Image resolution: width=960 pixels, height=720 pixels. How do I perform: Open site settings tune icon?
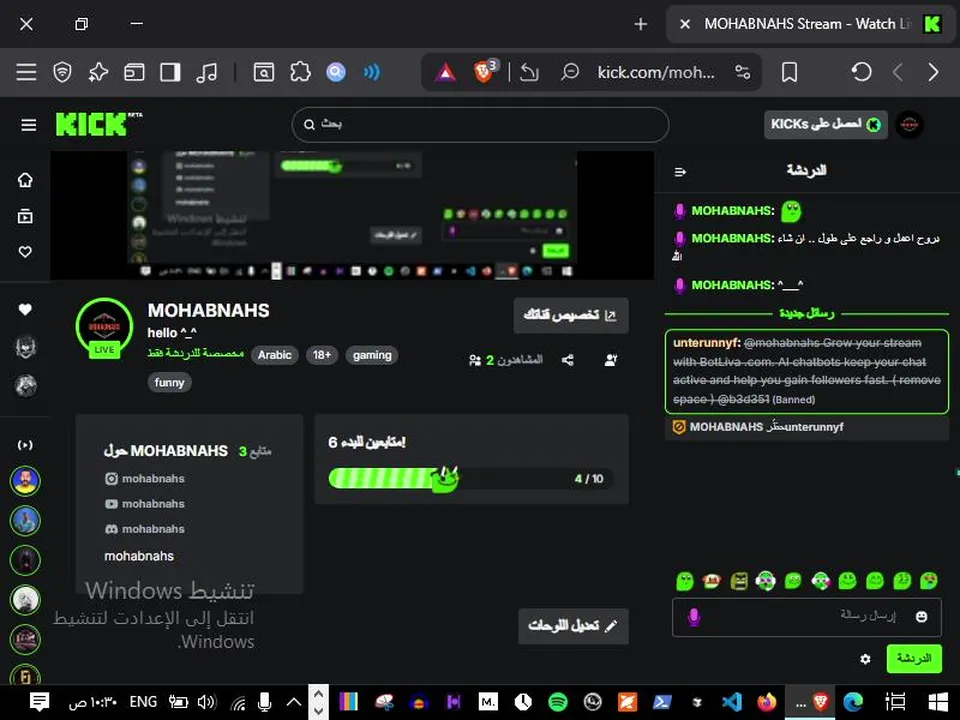[743, 72]
